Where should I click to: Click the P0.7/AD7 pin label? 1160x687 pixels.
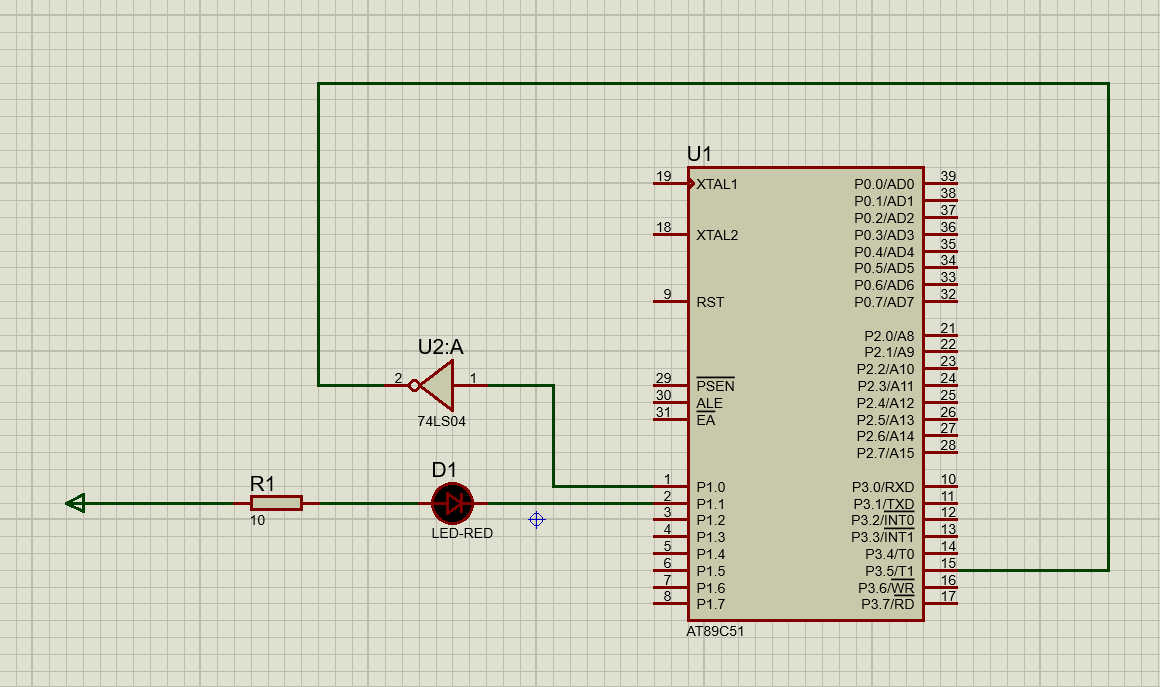[x=884, y=302]
